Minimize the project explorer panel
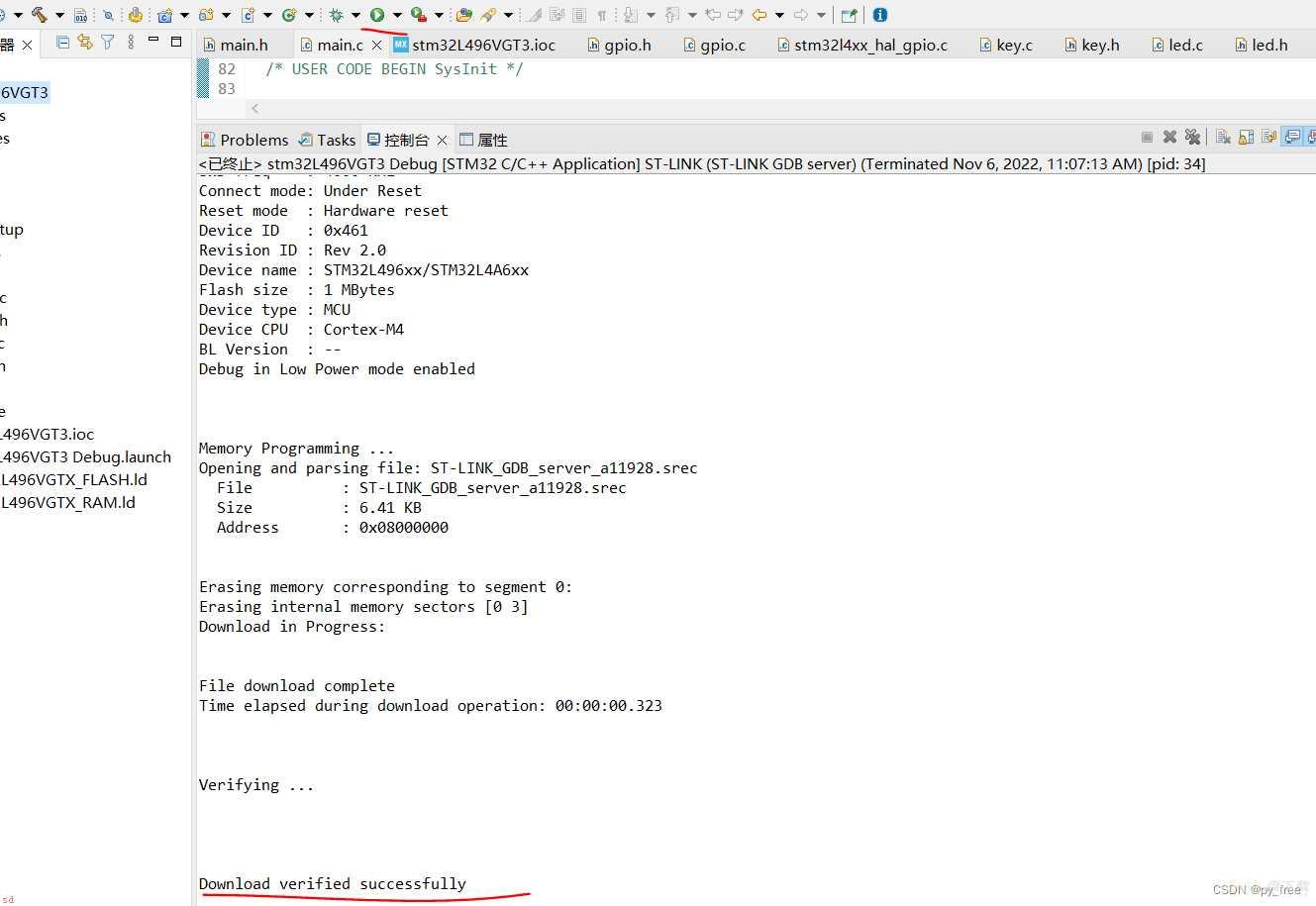This screenshot has height=906, width=1316. point(153,41)
